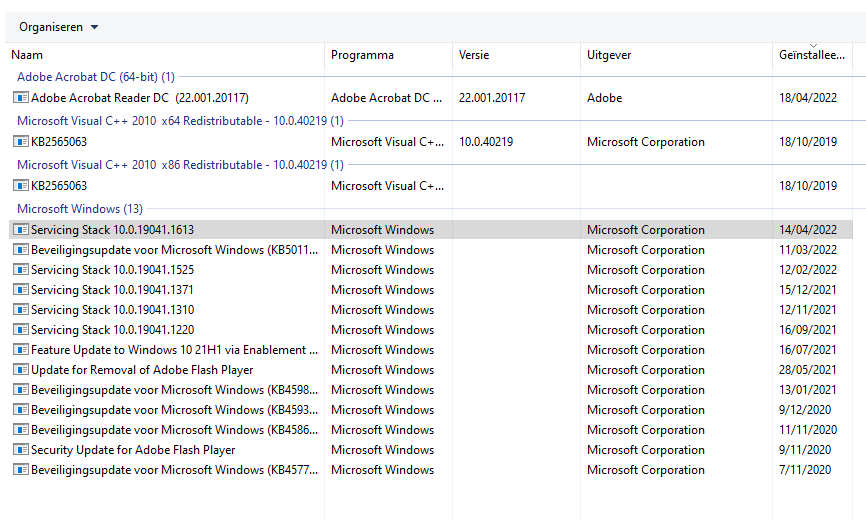The height and width of the screenshot is (520, 866).
Task: Sort by the Programma column header
Action: click(x=362, y=55)
